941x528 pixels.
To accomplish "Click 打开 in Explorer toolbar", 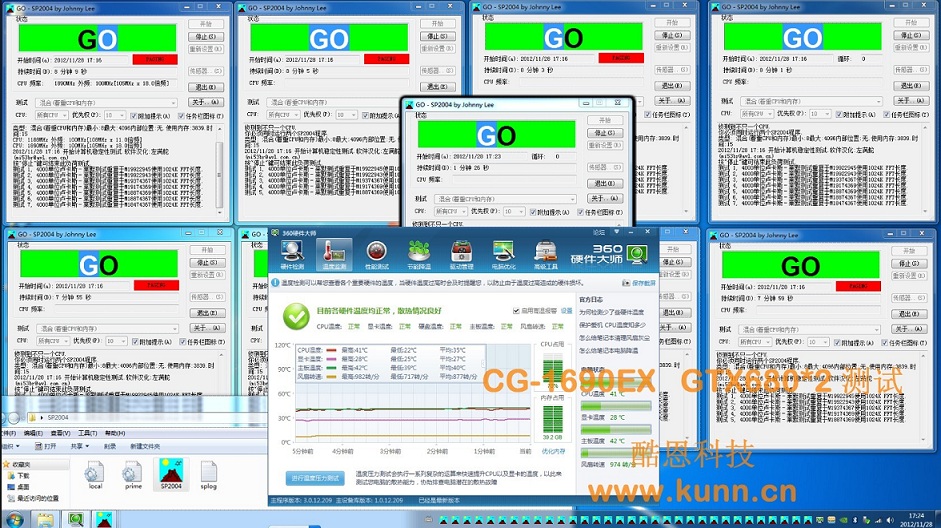I will pyautogui.click(x=46, y=446).
